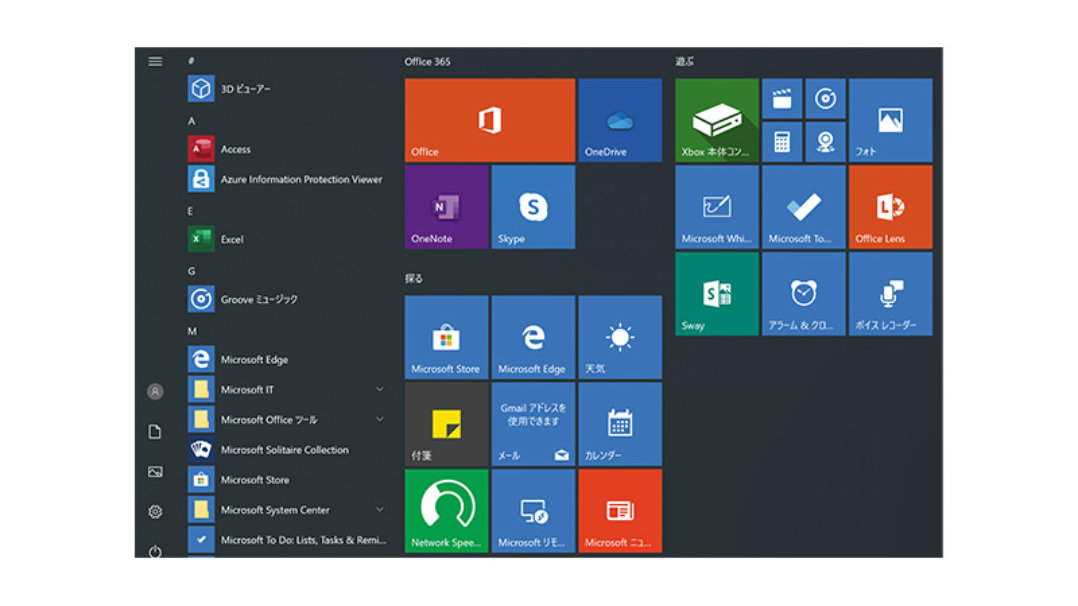Open the Xbox console companion tile
Viewport: 1078px width, 606px height.
click(x=716, y=120)
